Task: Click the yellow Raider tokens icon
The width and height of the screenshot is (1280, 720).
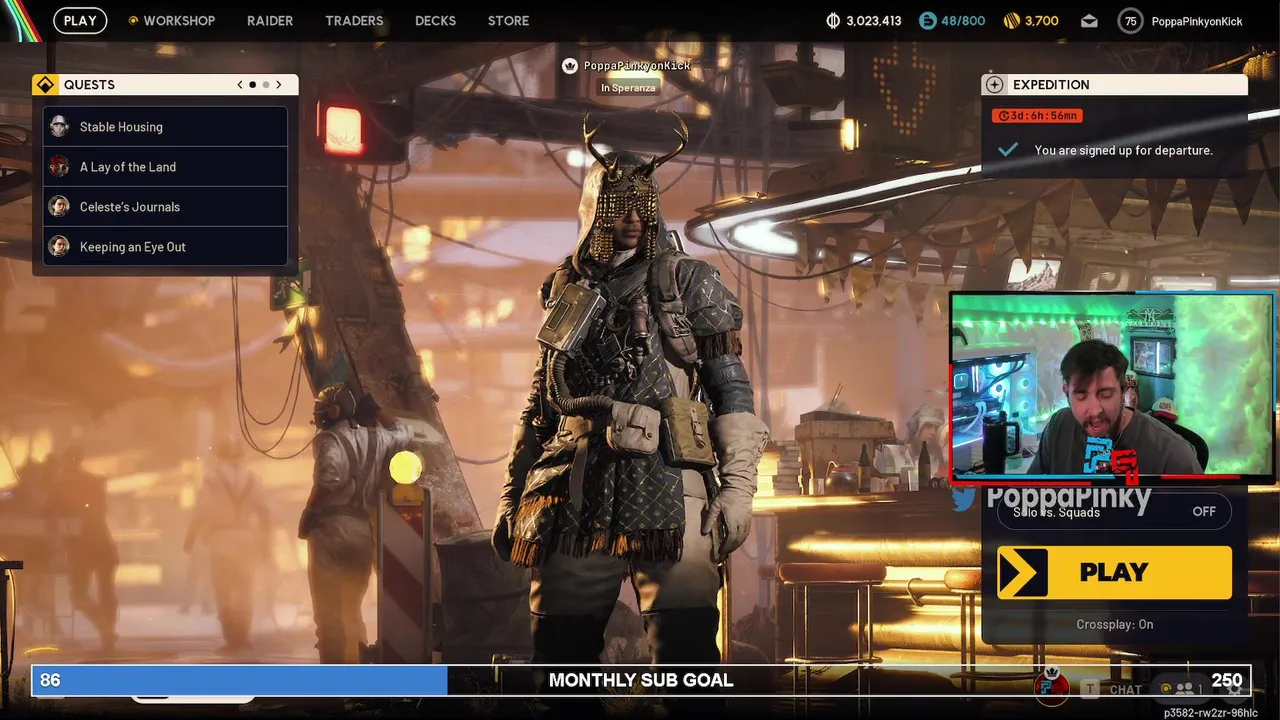Action: click(1011, 20)
